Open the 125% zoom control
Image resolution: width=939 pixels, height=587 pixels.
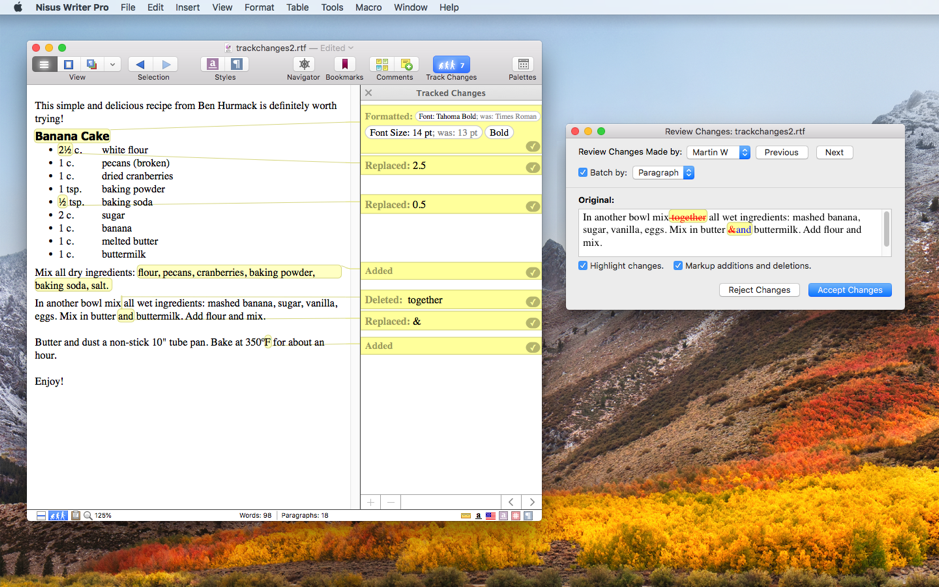click(98, 515)
